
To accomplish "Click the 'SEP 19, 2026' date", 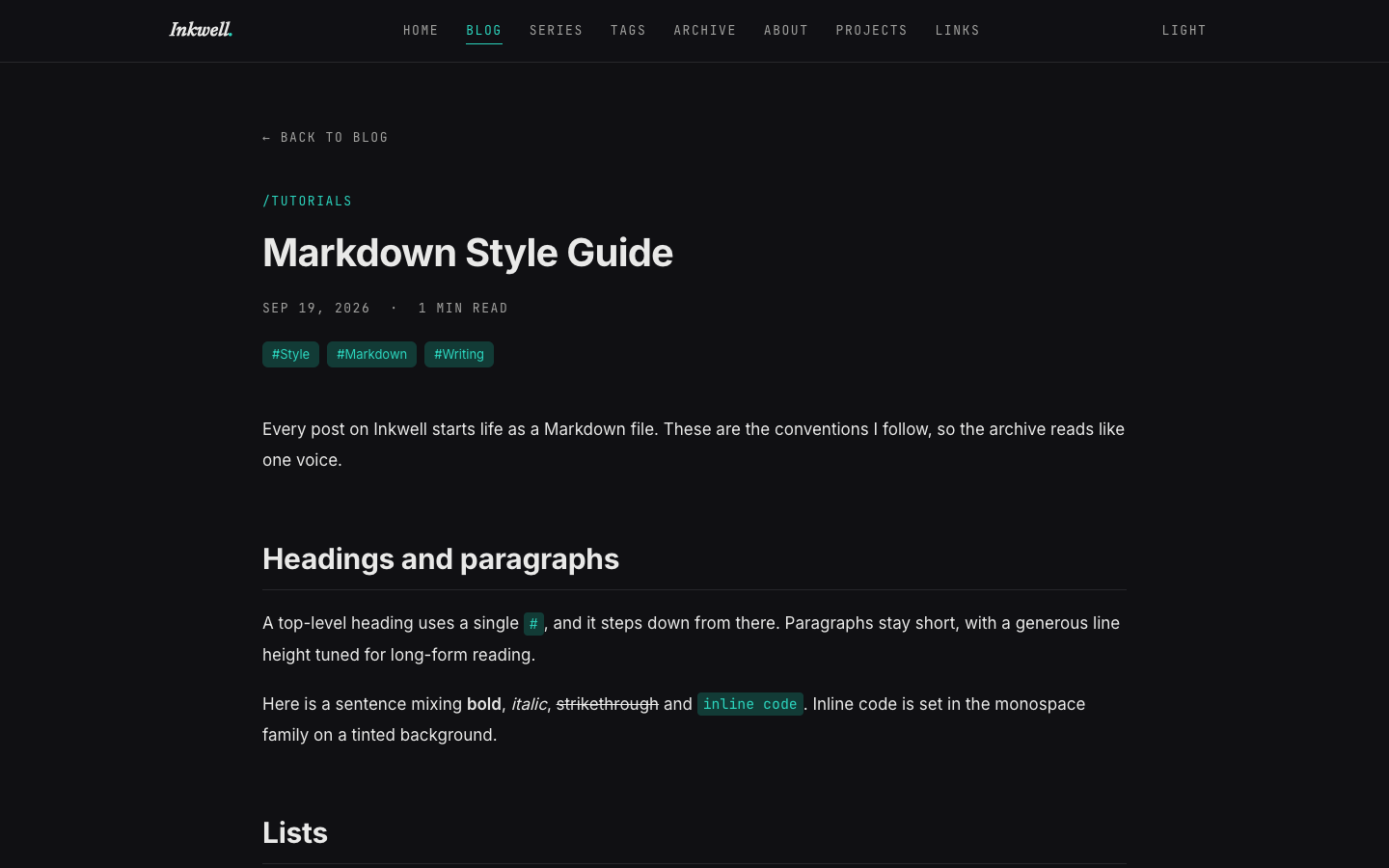I will (316, 309).
